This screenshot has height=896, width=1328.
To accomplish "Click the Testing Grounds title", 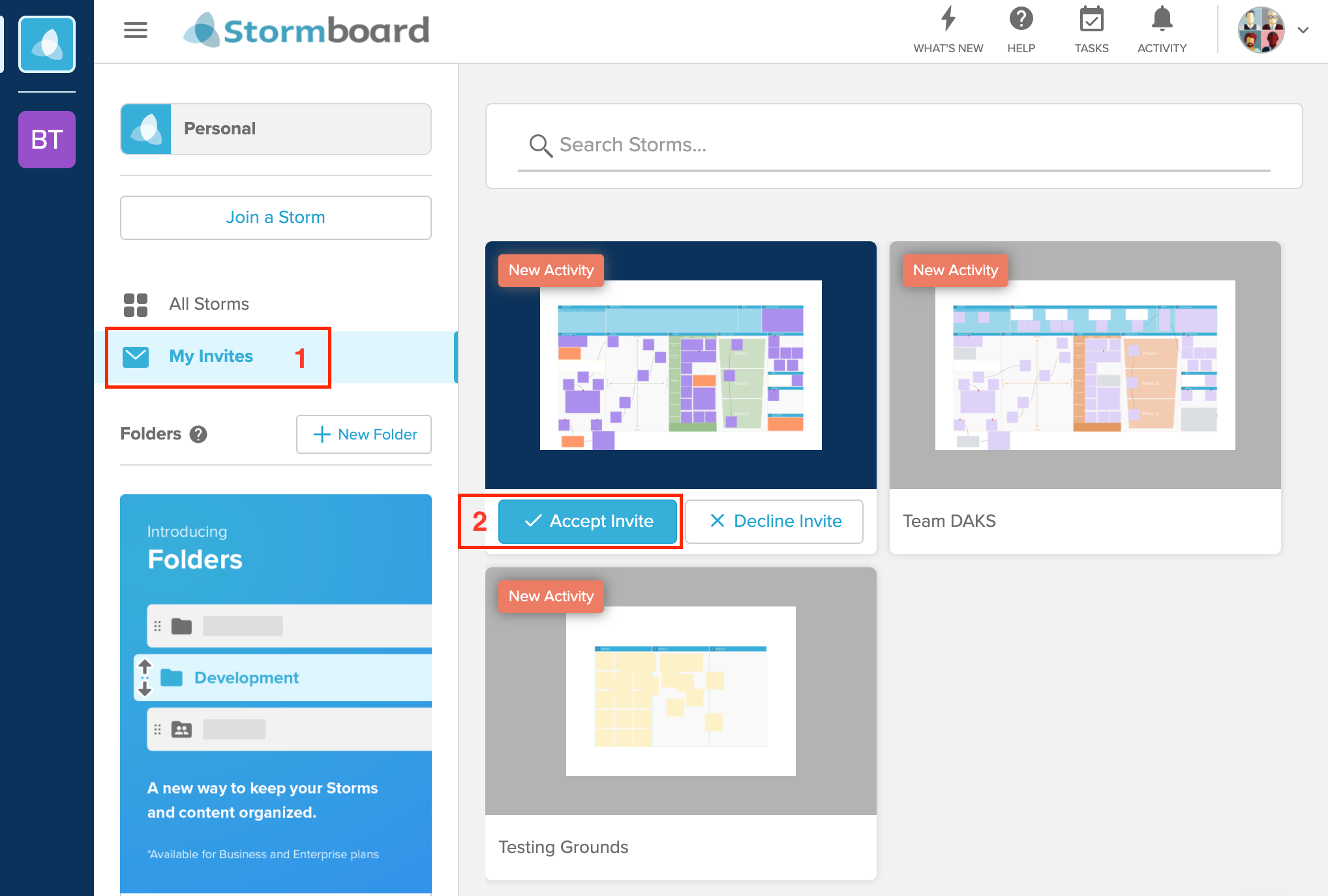I will 564,848.
